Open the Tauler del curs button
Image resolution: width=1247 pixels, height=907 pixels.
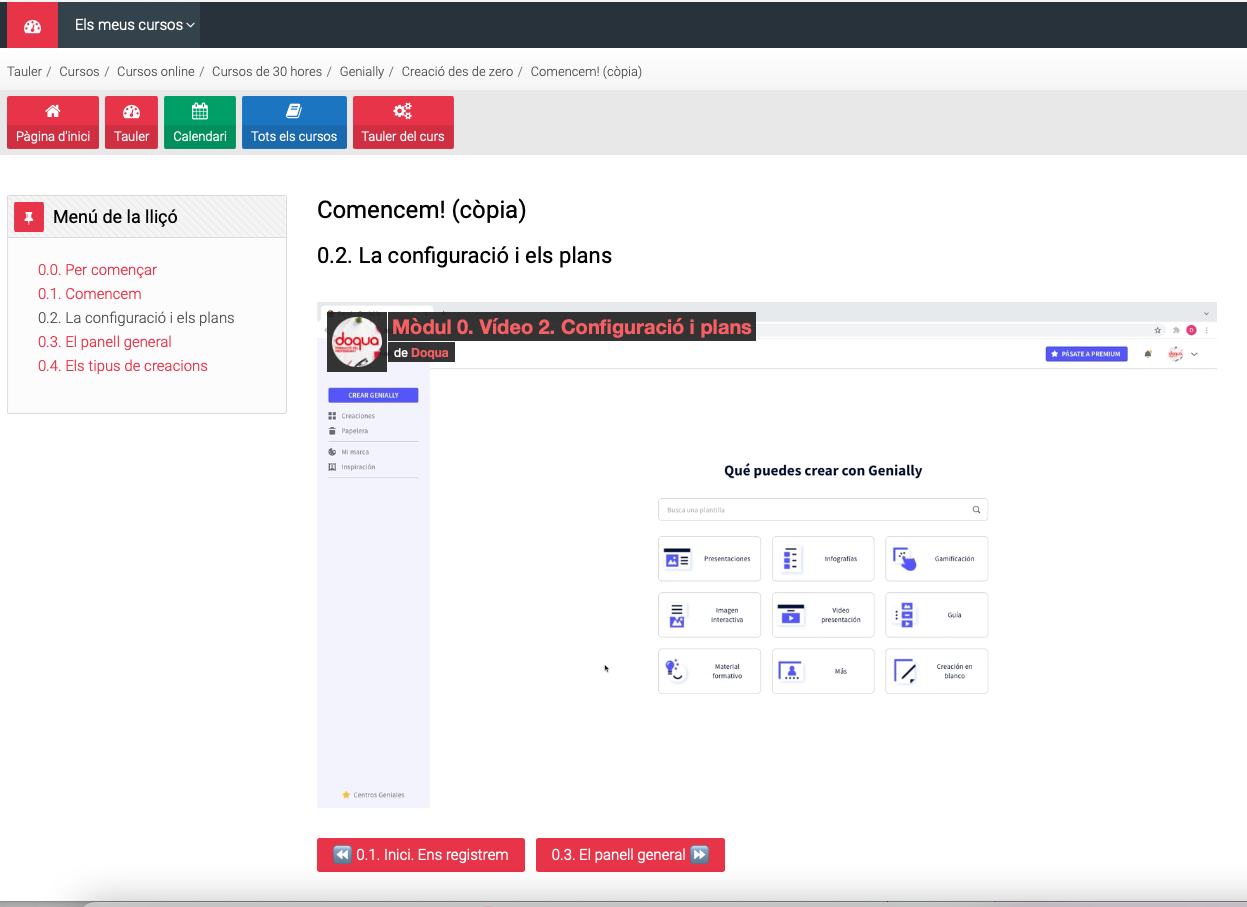(403, 123)
